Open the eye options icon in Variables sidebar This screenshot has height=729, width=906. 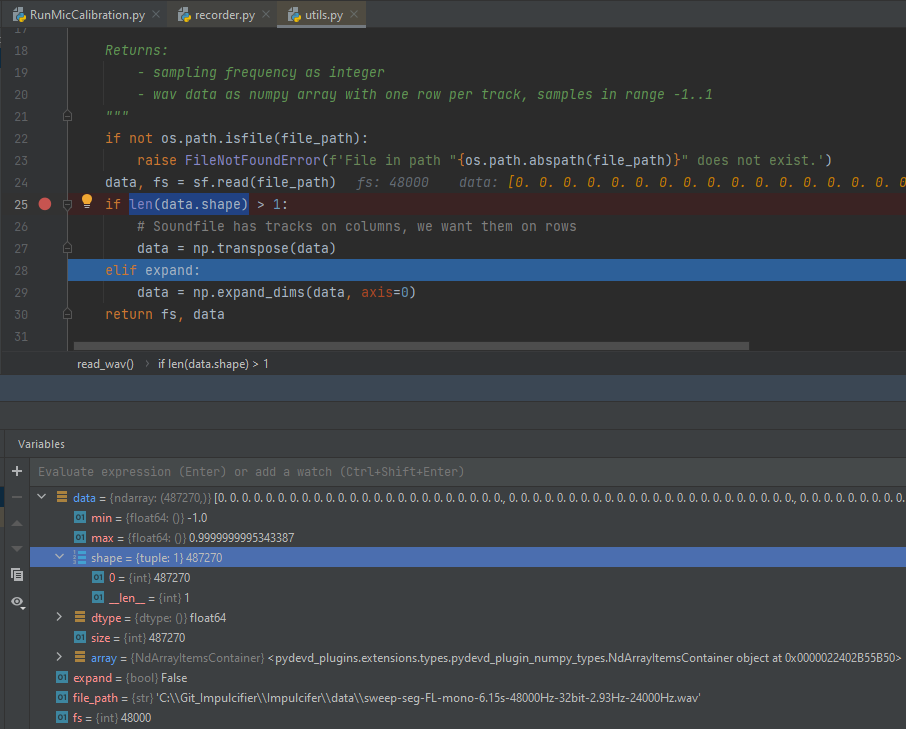coord(16,601)
